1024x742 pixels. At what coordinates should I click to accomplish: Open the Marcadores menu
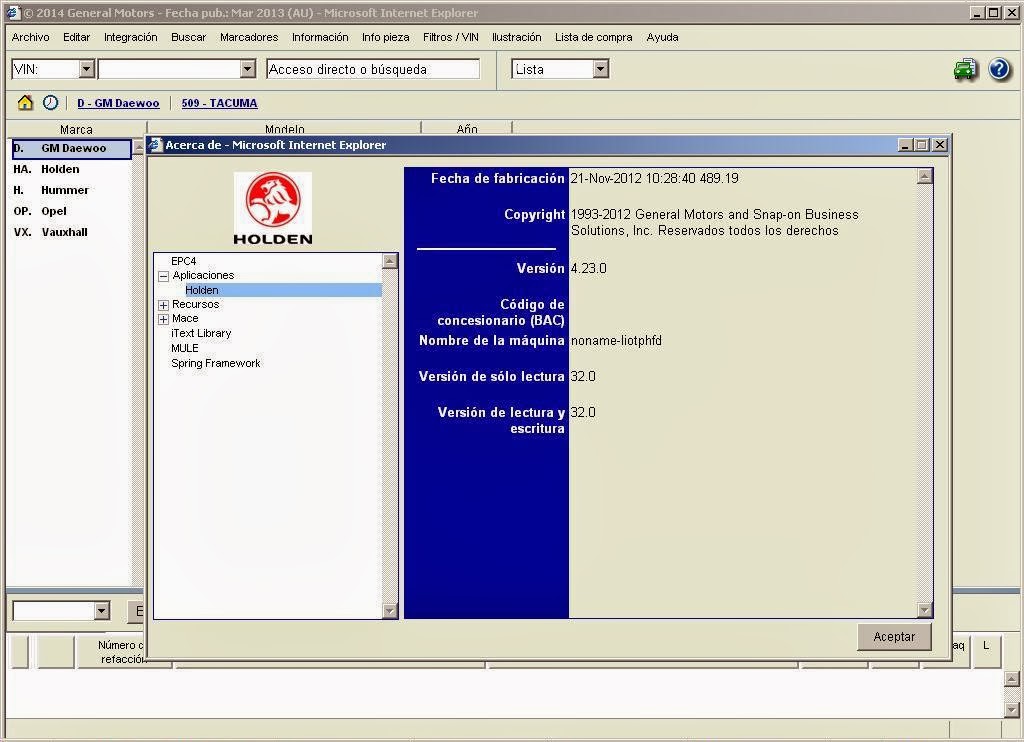249,37
